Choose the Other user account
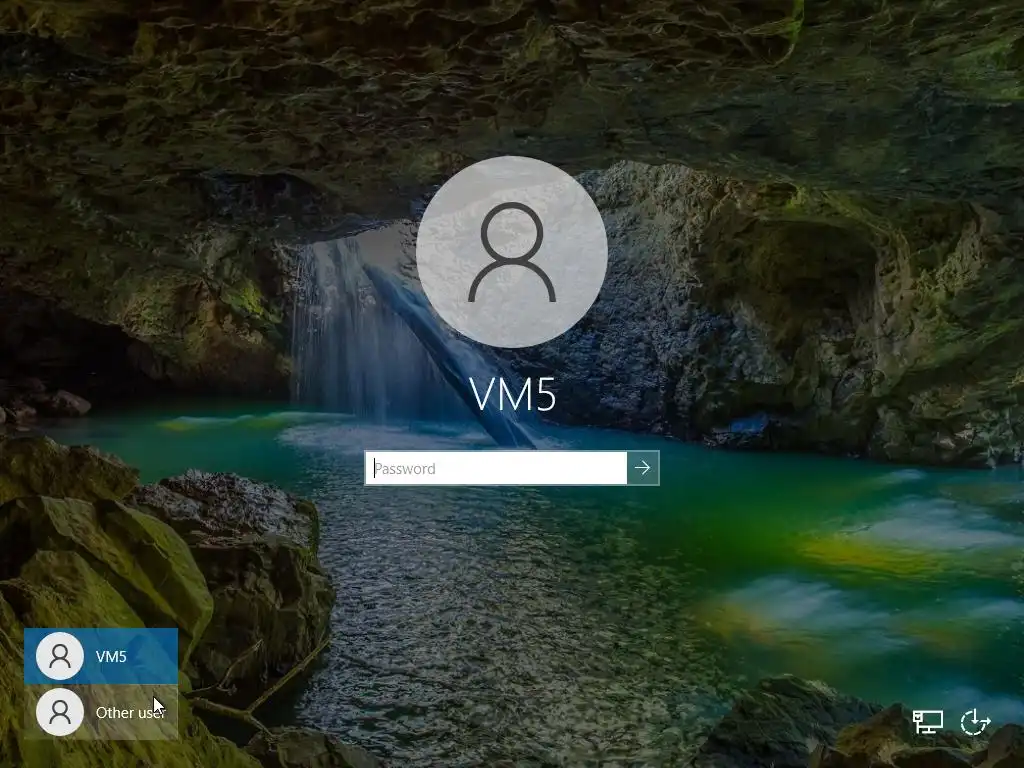Viewport: 1024px width, 768px height. click(x=101, y=712)
